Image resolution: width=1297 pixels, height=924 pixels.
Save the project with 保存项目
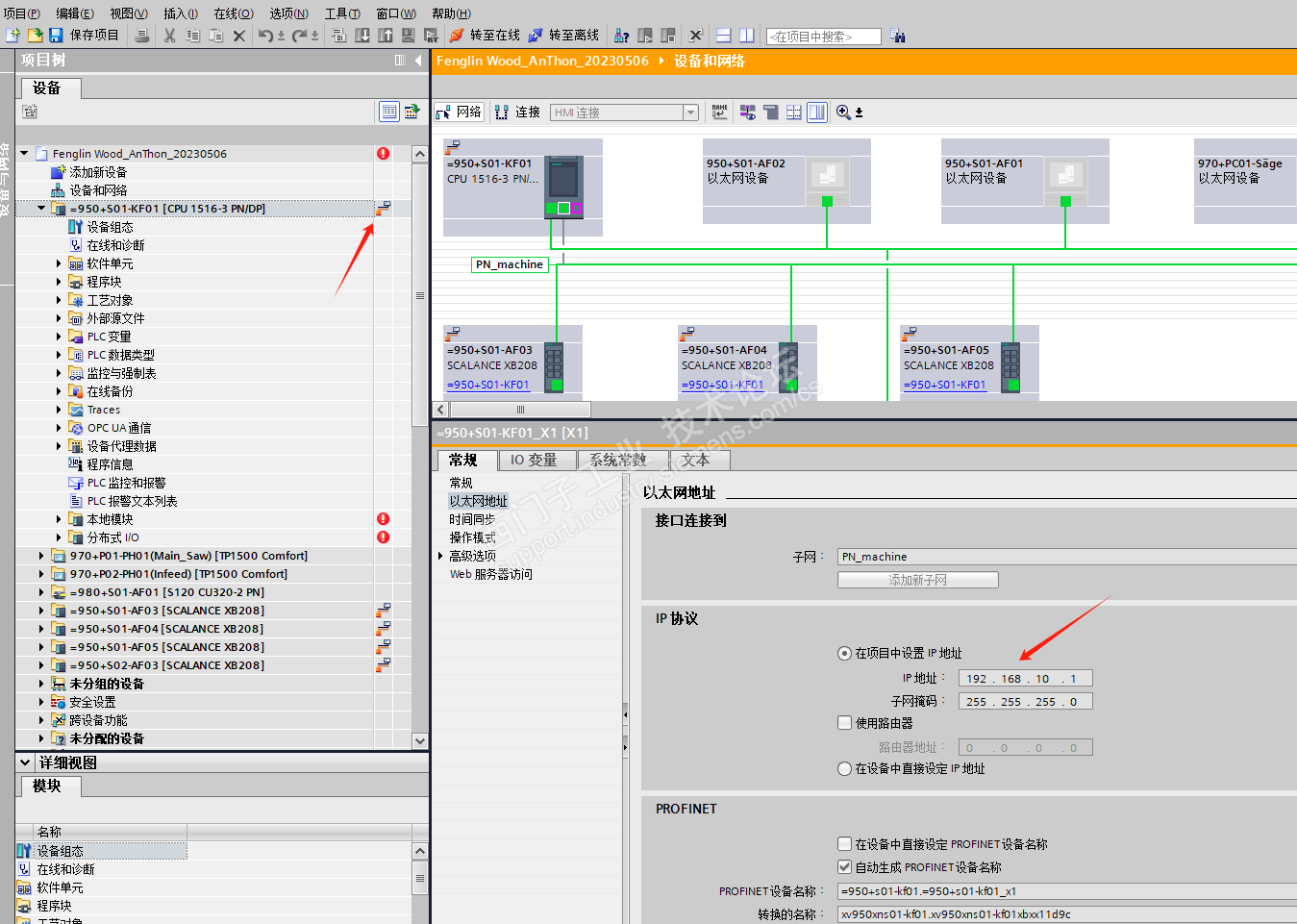pos(85,36)
